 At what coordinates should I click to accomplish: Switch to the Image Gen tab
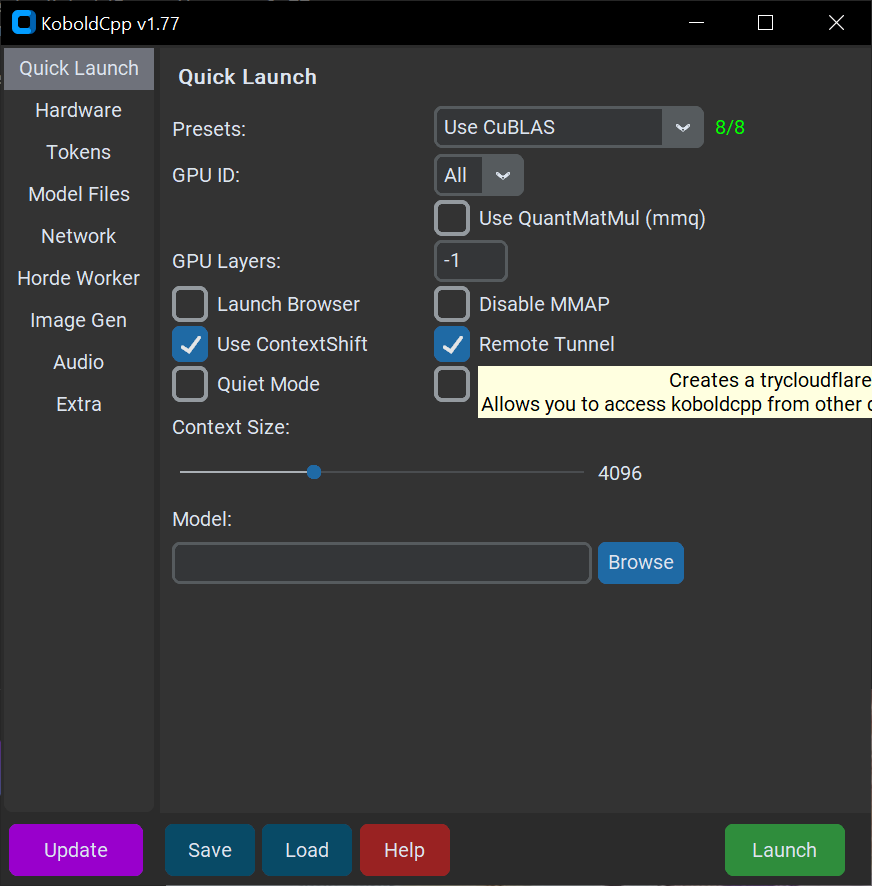click(79, 320)
